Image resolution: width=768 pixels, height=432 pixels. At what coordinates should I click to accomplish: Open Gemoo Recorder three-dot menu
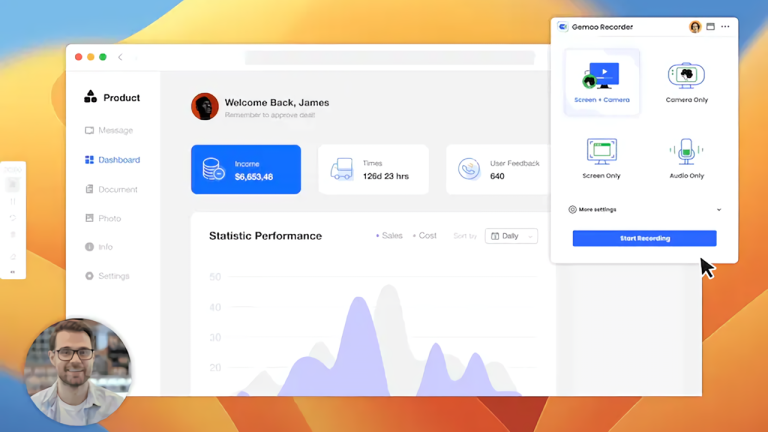[725, 26]
